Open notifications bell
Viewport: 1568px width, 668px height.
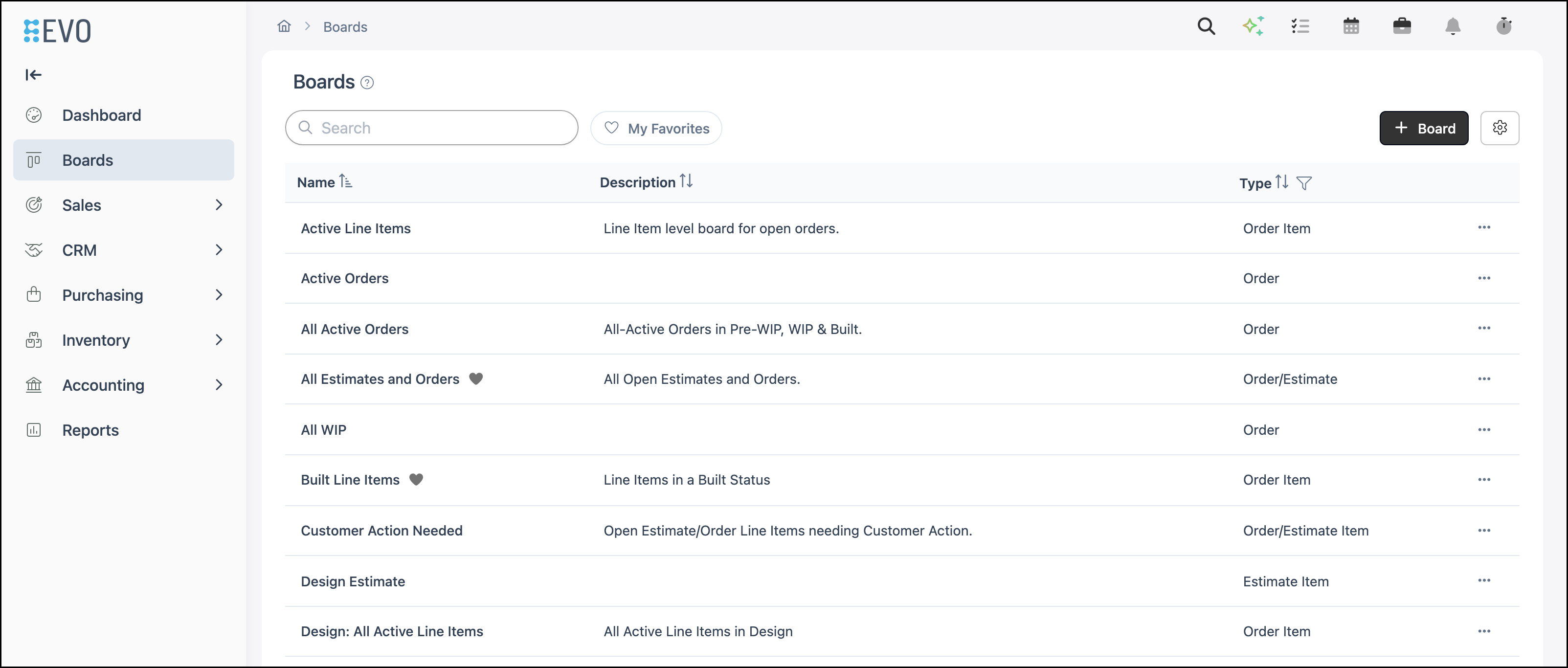(1453, 26)
